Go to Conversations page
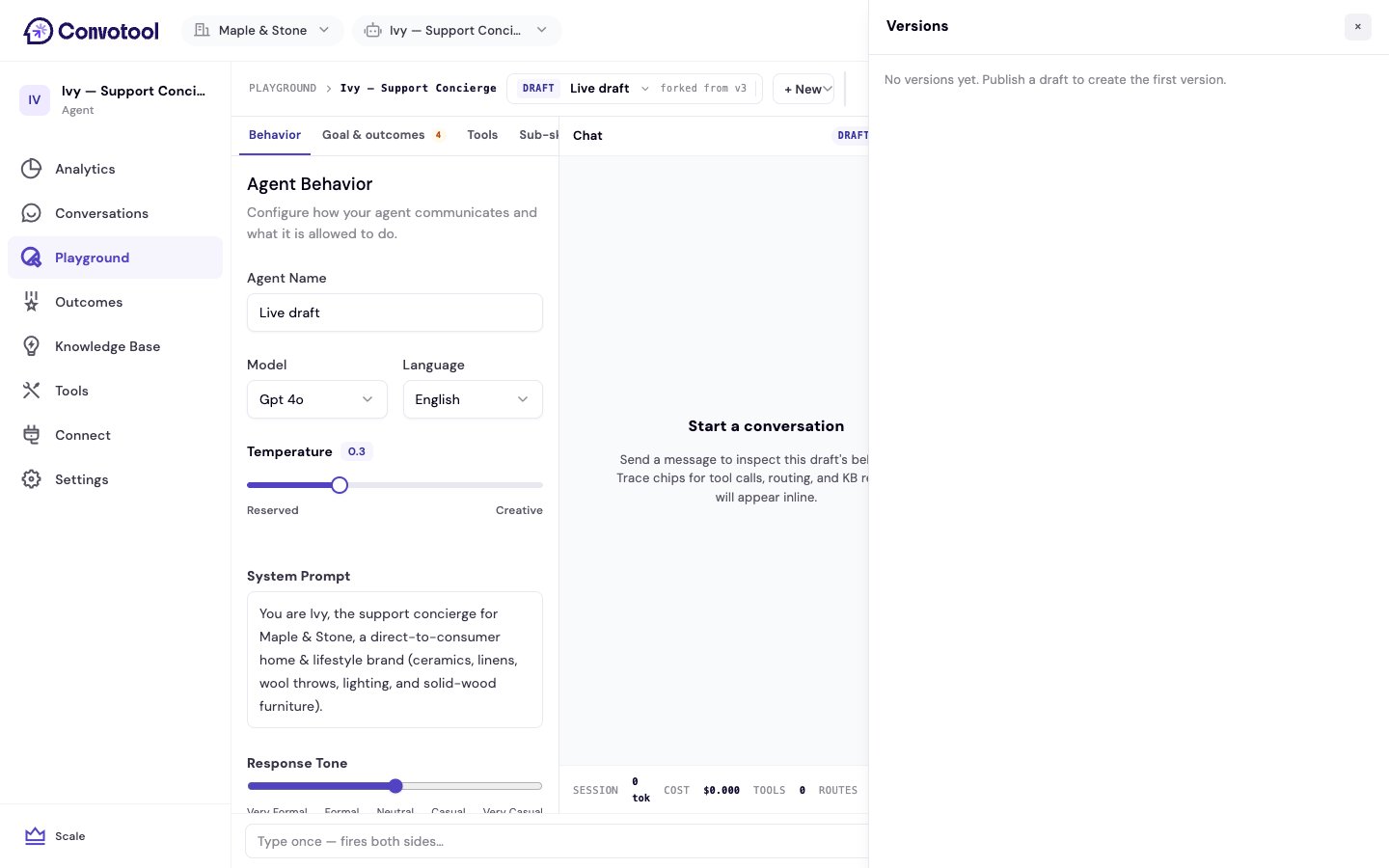This screenshot has height=868, width=1389. (x=115, y=213)
